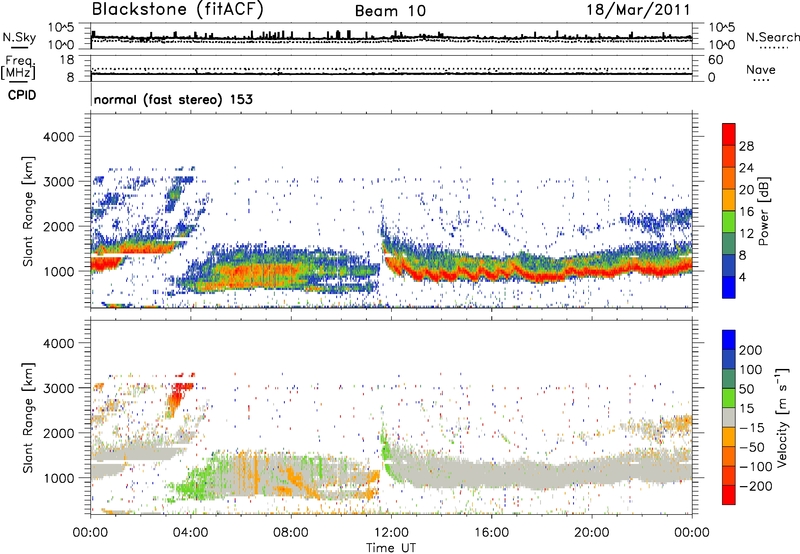Select "Slant Range [km]" label of velocity panel
Image resolution: width=800 pixels, height=554 pixels.
(28, 417)
